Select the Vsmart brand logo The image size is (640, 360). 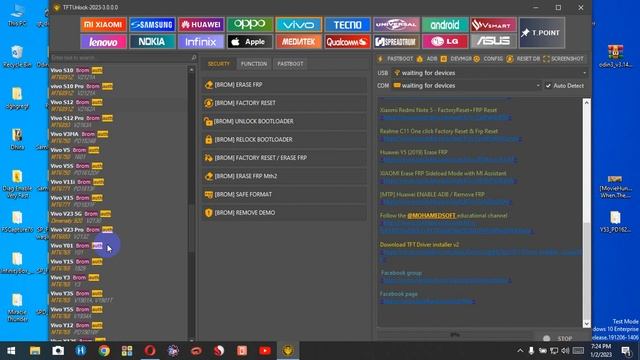(x=493, y=25)
